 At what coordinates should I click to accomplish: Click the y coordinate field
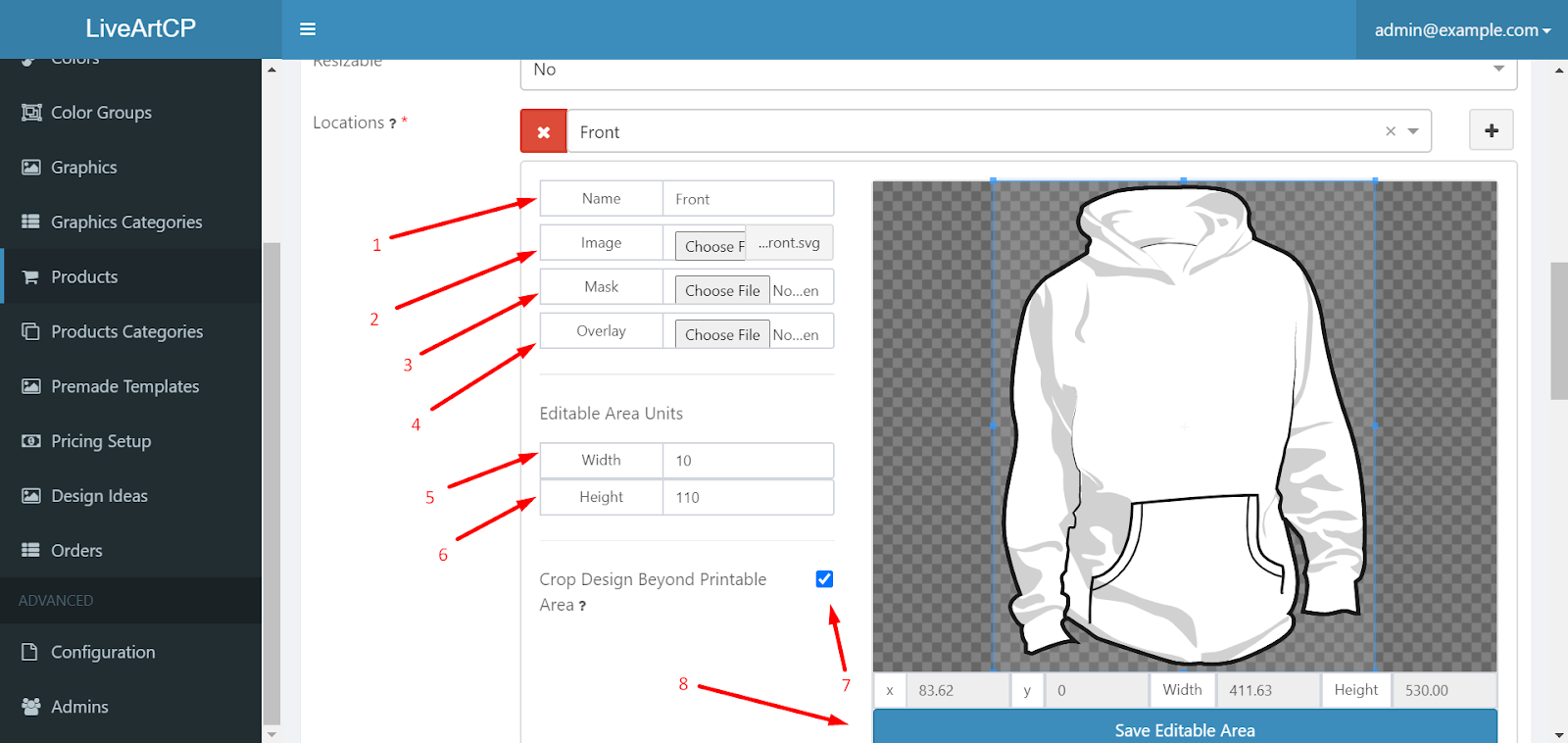tap(1097, 690)
